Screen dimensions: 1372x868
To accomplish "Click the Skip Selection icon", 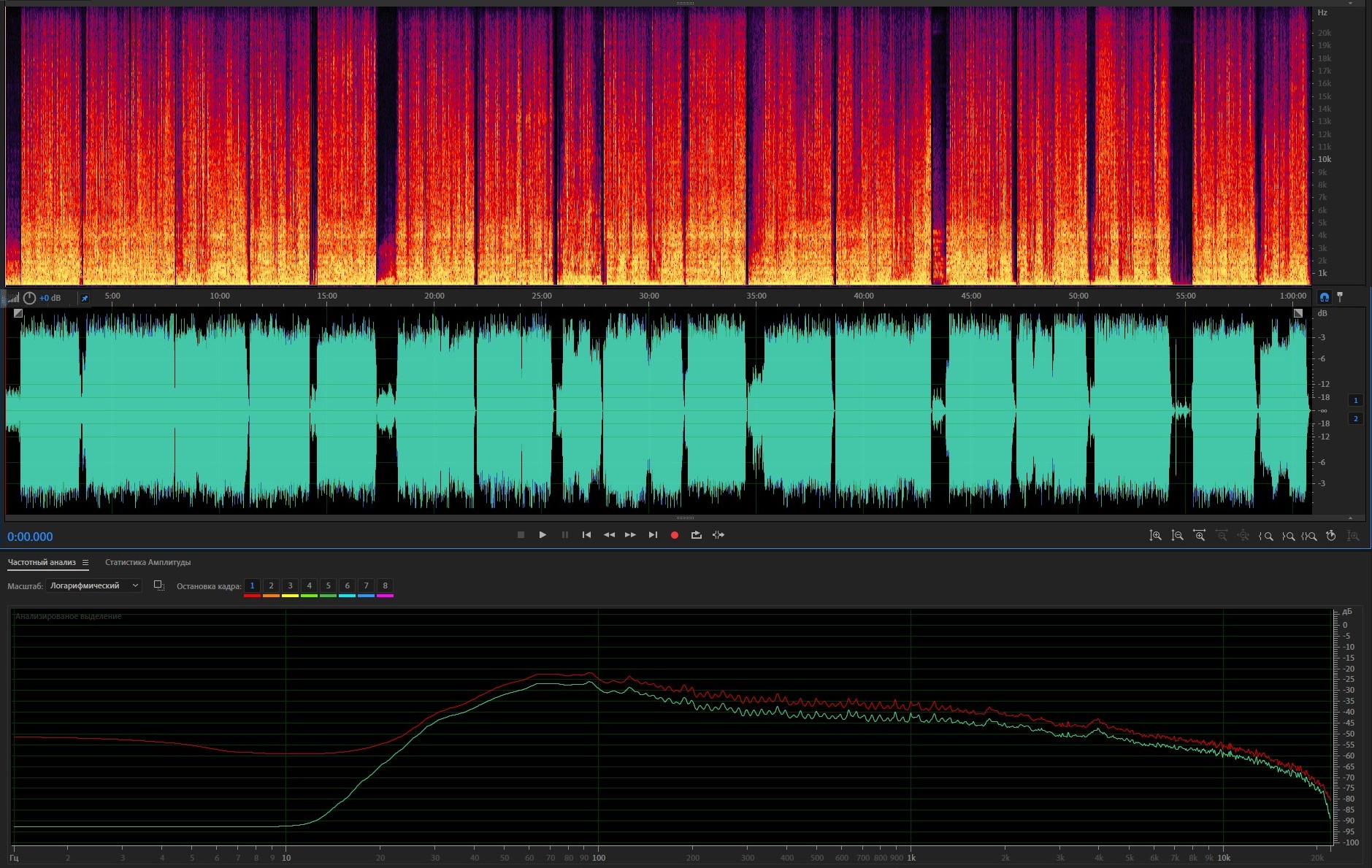I will click(x=718, y=535).
